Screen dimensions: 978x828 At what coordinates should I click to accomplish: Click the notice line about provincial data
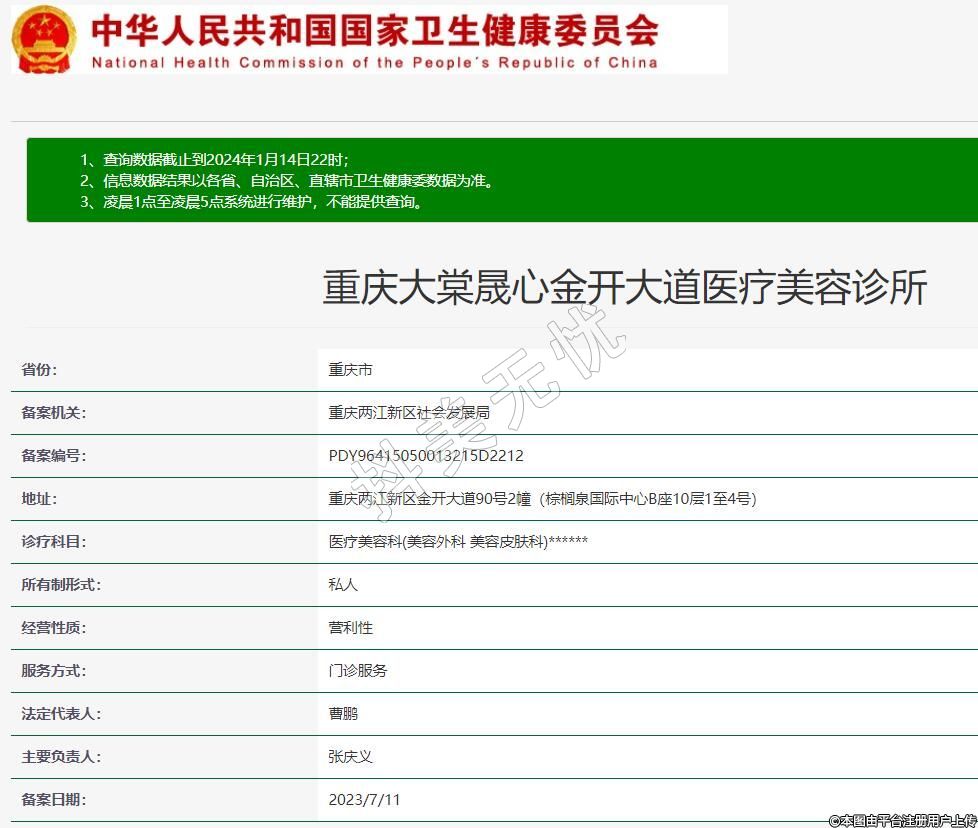286,181
